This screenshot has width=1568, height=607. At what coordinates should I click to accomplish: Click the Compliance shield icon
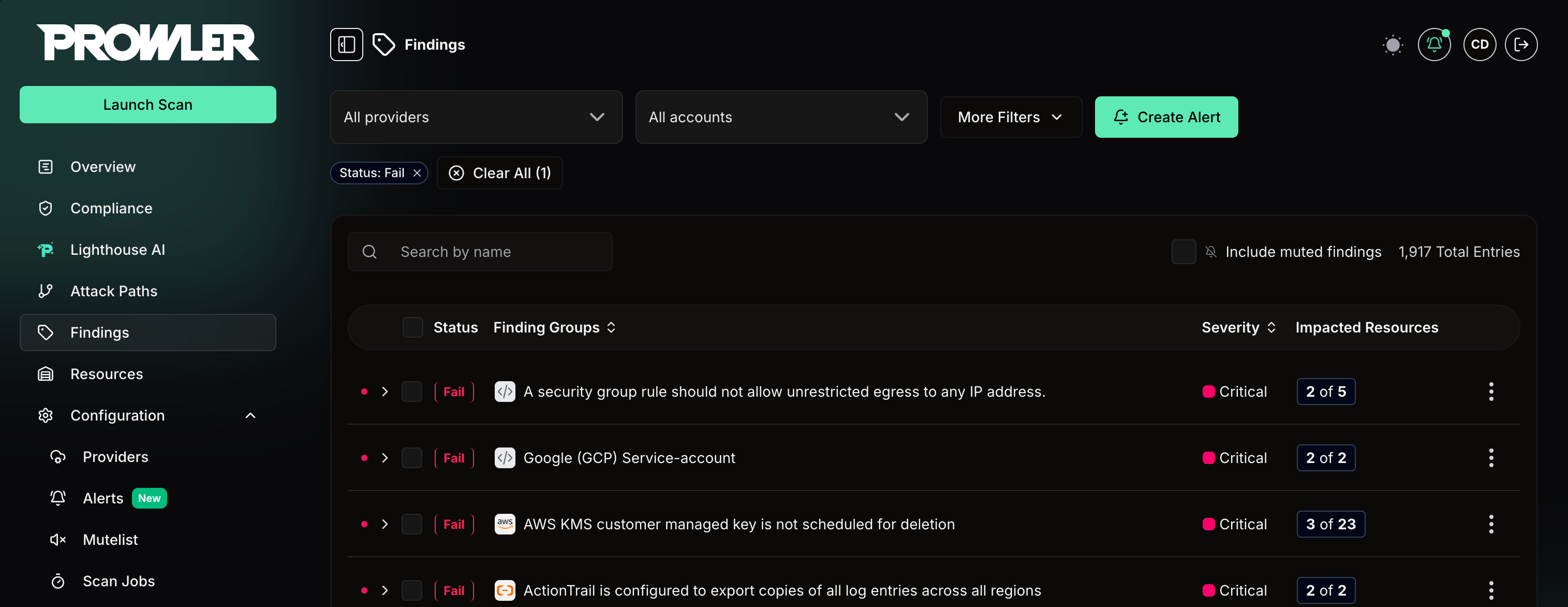46,208
